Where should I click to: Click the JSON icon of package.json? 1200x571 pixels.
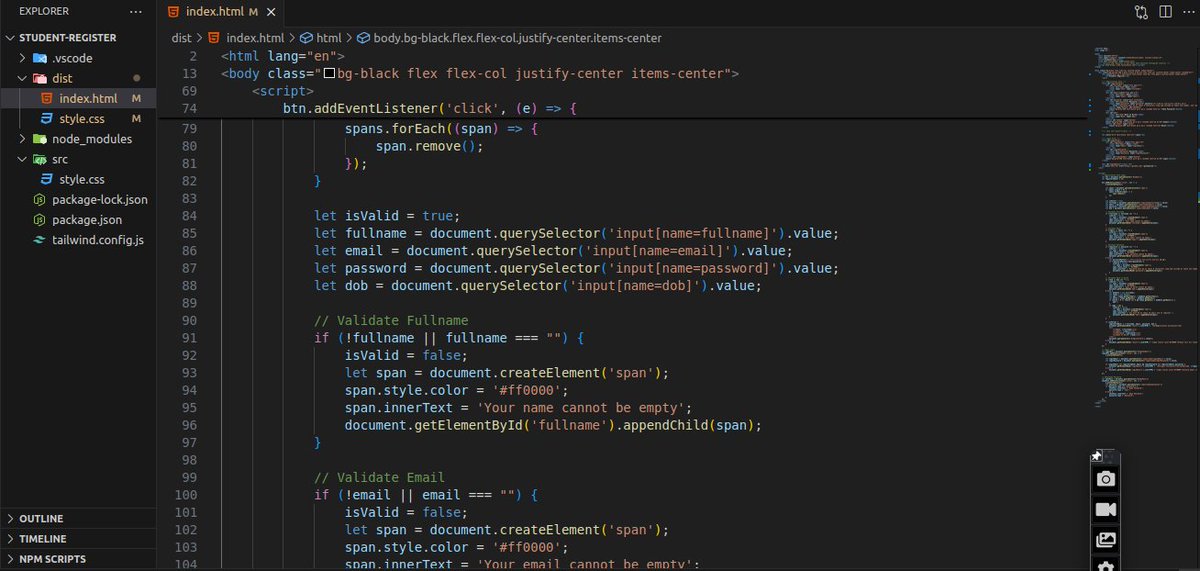point(40,220)
